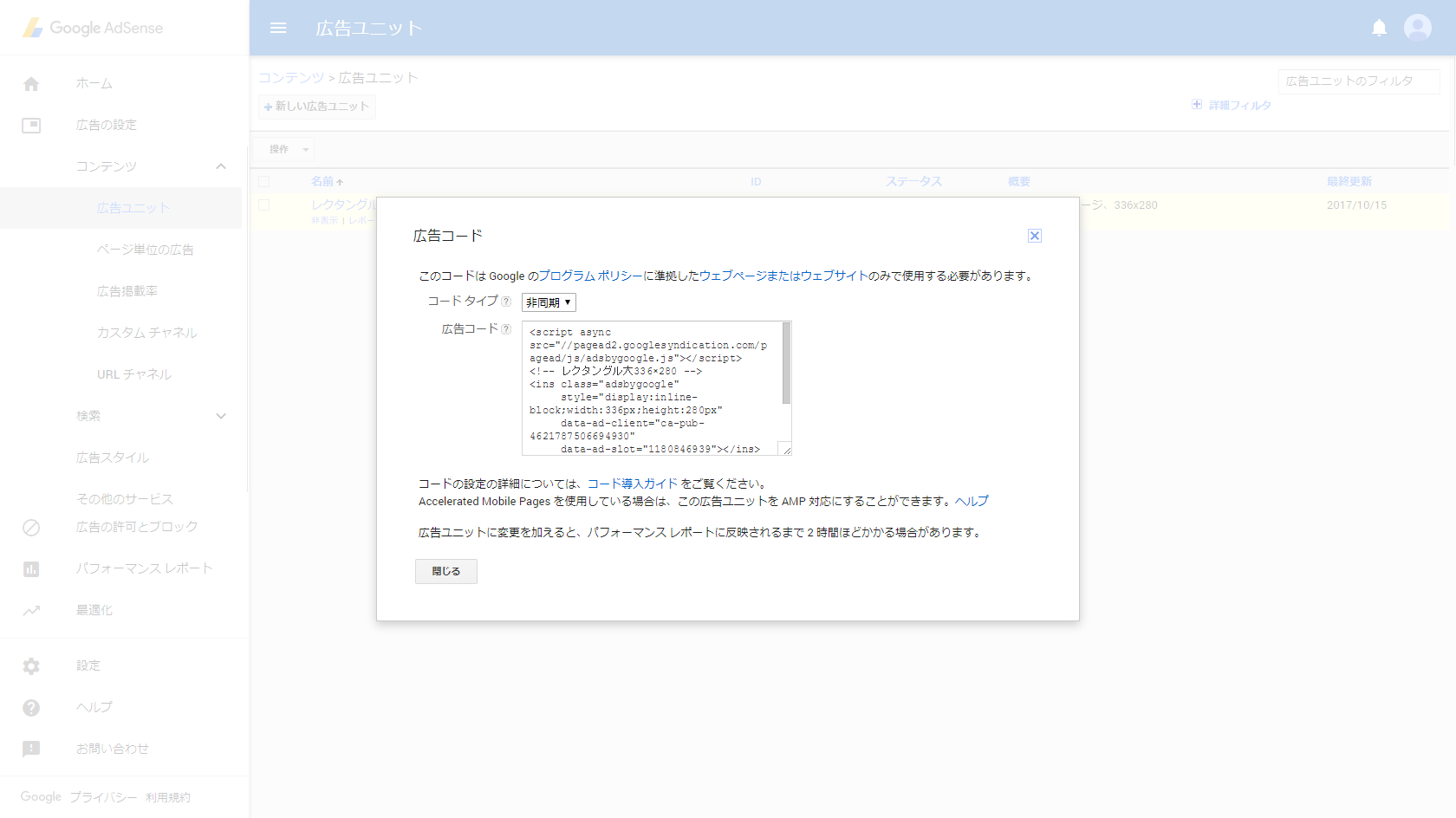
Task: Close the 広告コード dialog with the X icon
Action: (x=1035, y=236)
